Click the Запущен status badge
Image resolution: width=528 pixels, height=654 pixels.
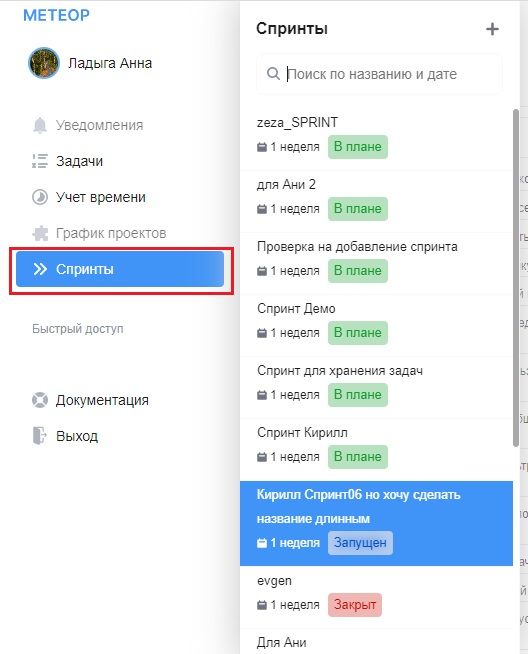360,543
